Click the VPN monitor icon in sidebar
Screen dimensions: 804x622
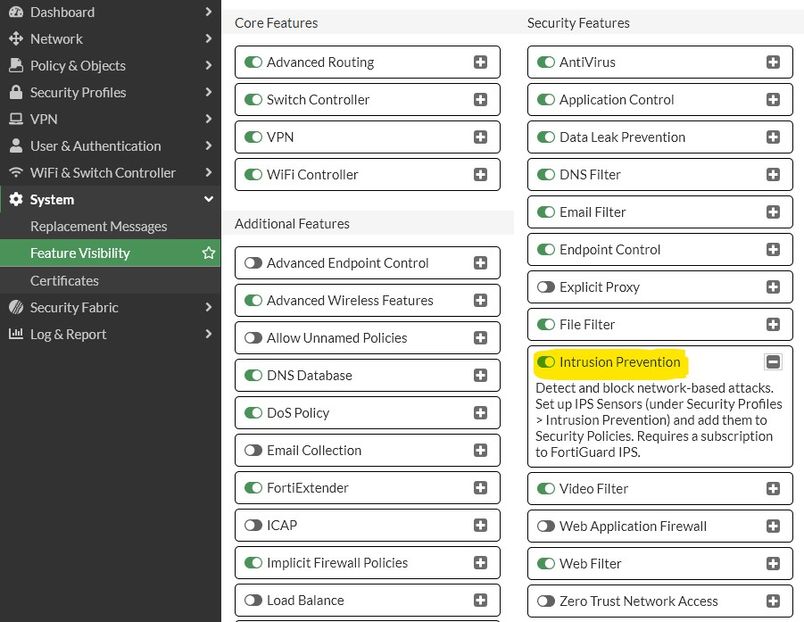(15, 119)
